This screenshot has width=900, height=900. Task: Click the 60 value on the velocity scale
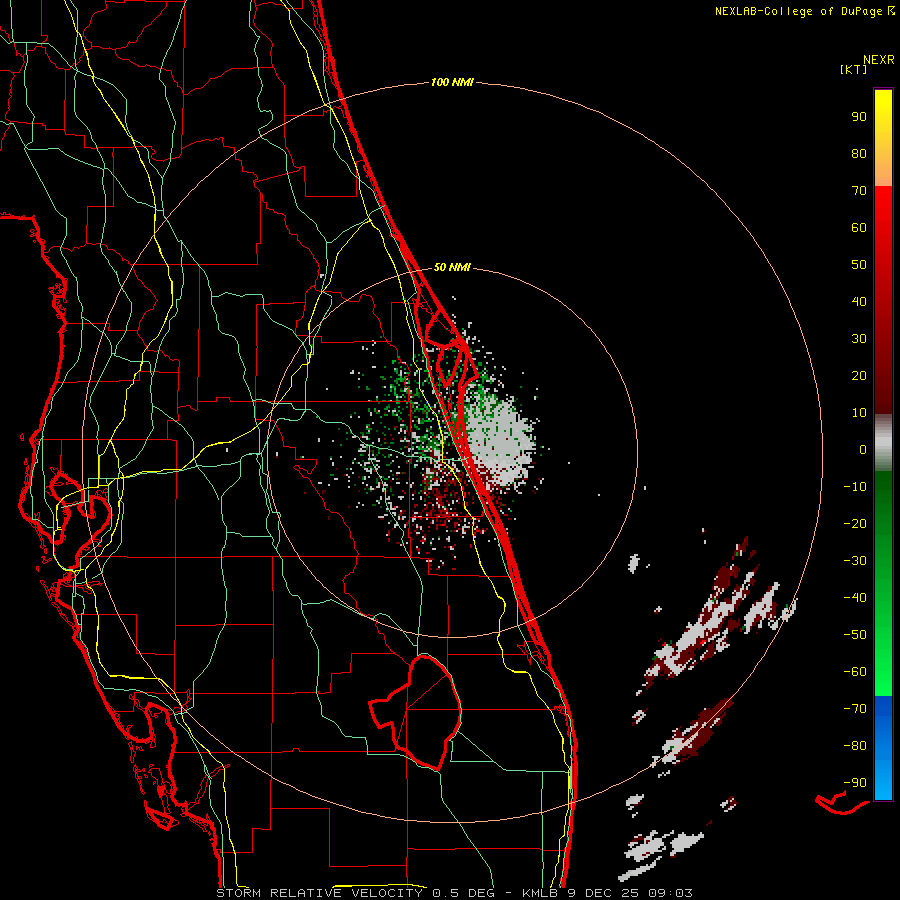pyautogui.click(x=859, y=227)
